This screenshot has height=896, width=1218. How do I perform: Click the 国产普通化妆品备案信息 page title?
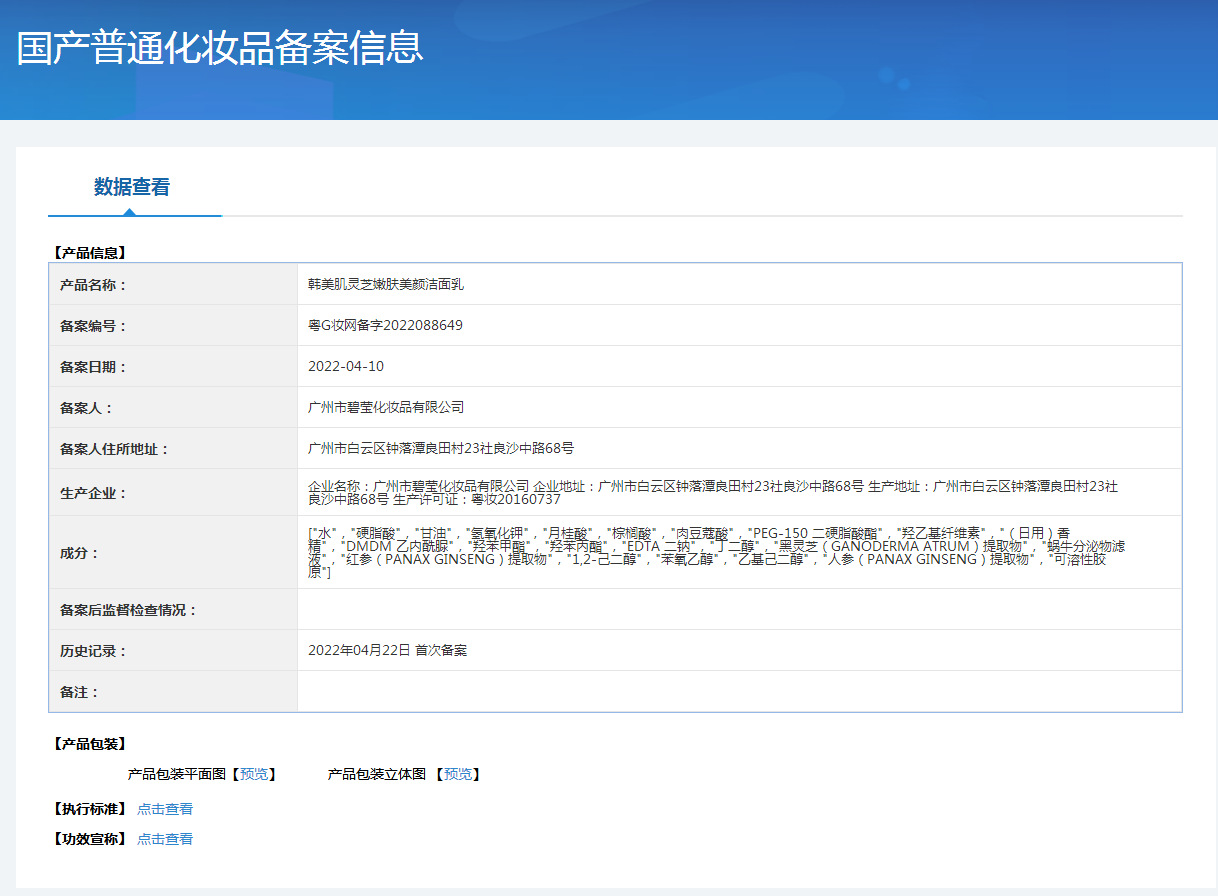(220, 48)
